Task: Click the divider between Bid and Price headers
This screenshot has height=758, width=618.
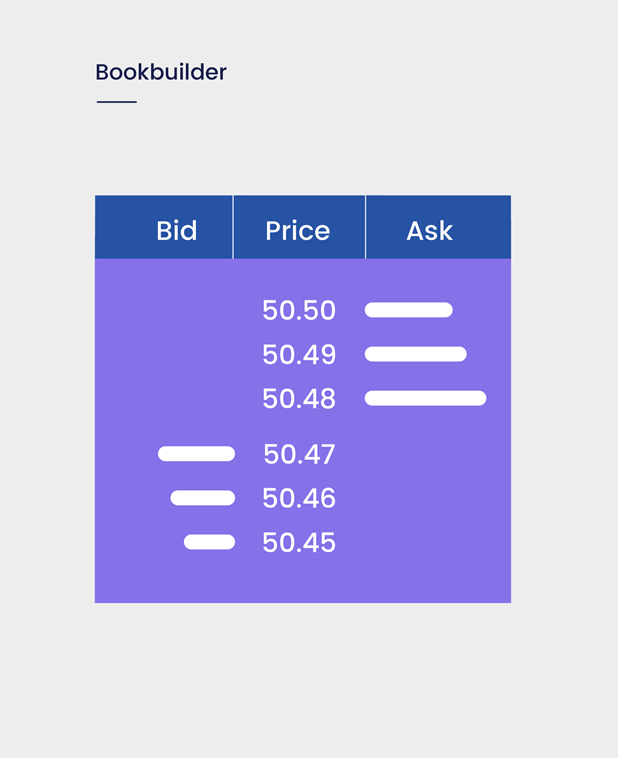Action: click(x=233, y=227)
